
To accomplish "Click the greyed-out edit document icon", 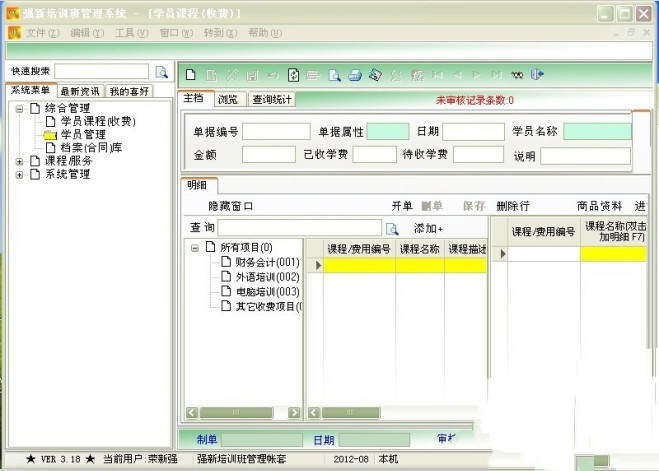I will [x=211, y=75].
